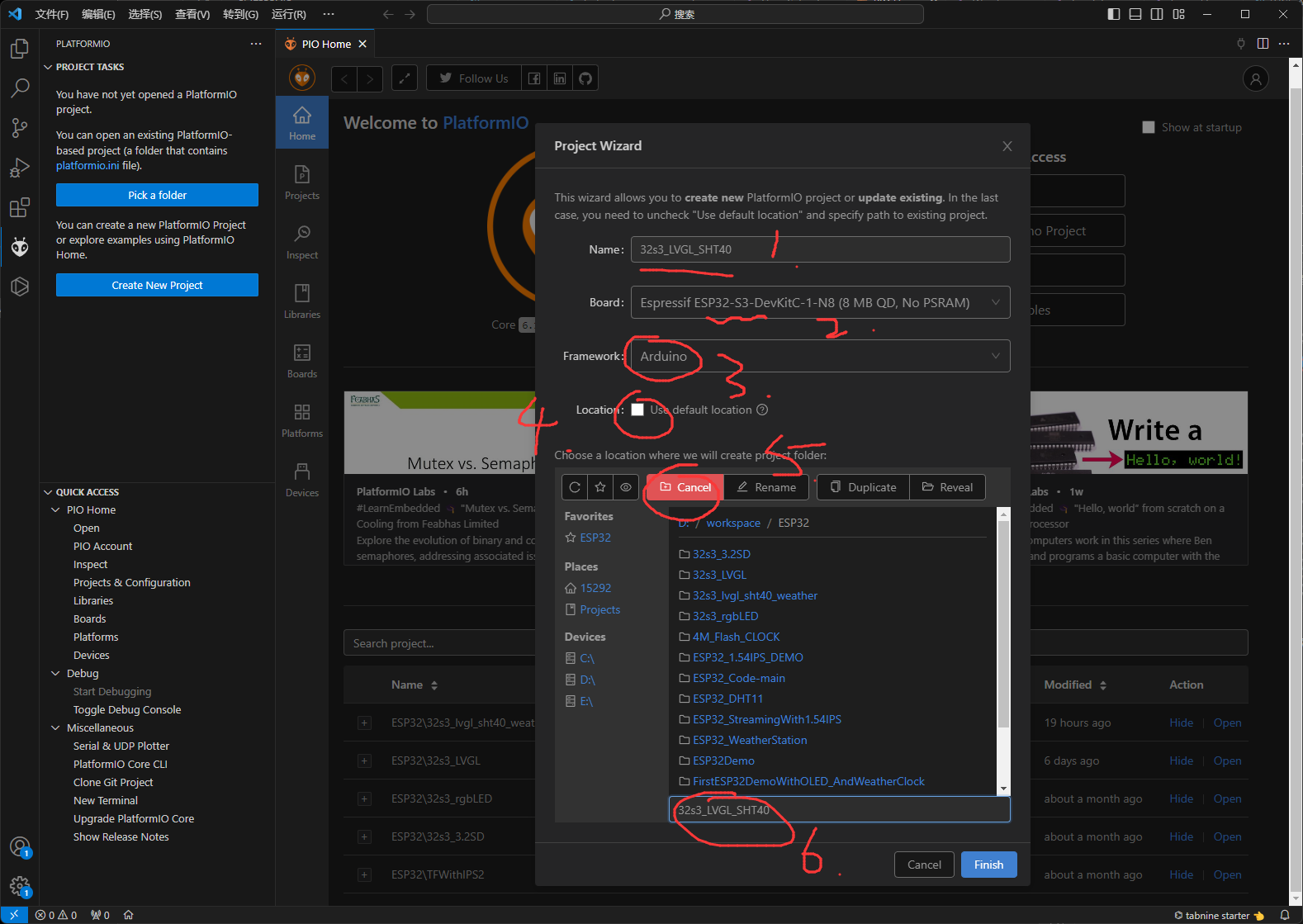This screenshot has width=1303, height=924.
Task: Open the Manage gear icon
Action: point(20,887)
